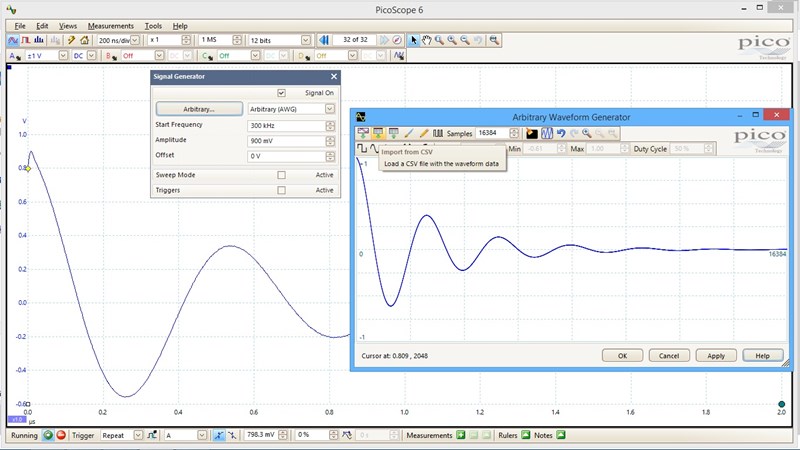800x450 pixels.
Task: Open the zoom overview icon
Action: (494, 40)
